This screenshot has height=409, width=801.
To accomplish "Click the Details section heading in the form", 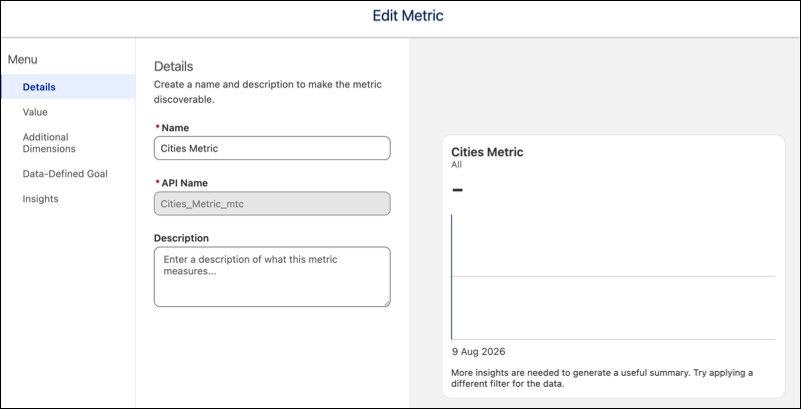I will point(174,66).
